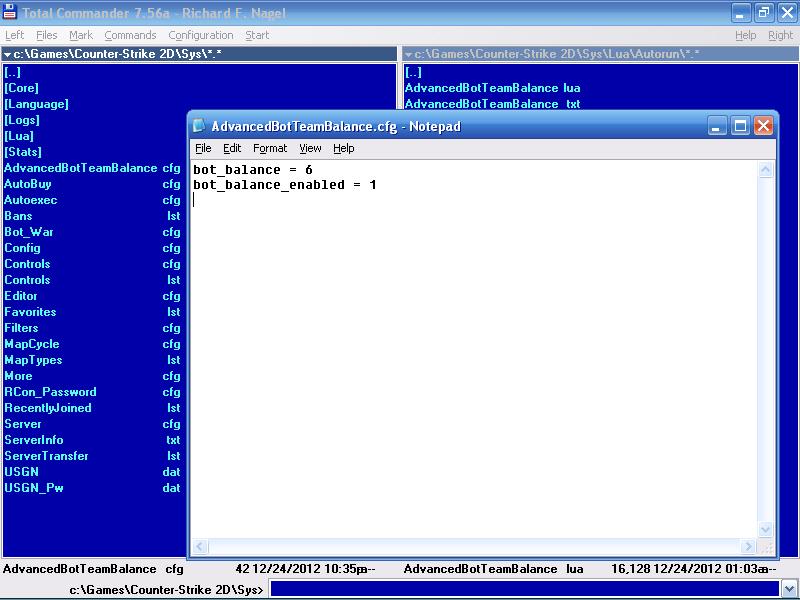Select the ServerInfo txt file
Viewport: 800px width, 600px height.
(x=92, y=440)
